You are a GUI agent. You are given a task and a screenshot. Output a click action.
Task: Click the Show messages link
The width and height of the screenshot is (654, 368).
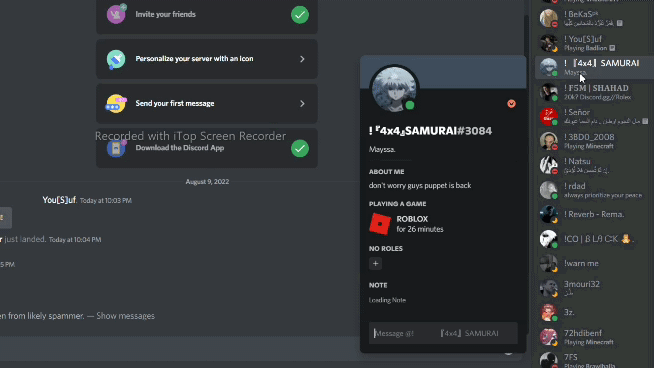pyautogui.click(x=126, y=316)
